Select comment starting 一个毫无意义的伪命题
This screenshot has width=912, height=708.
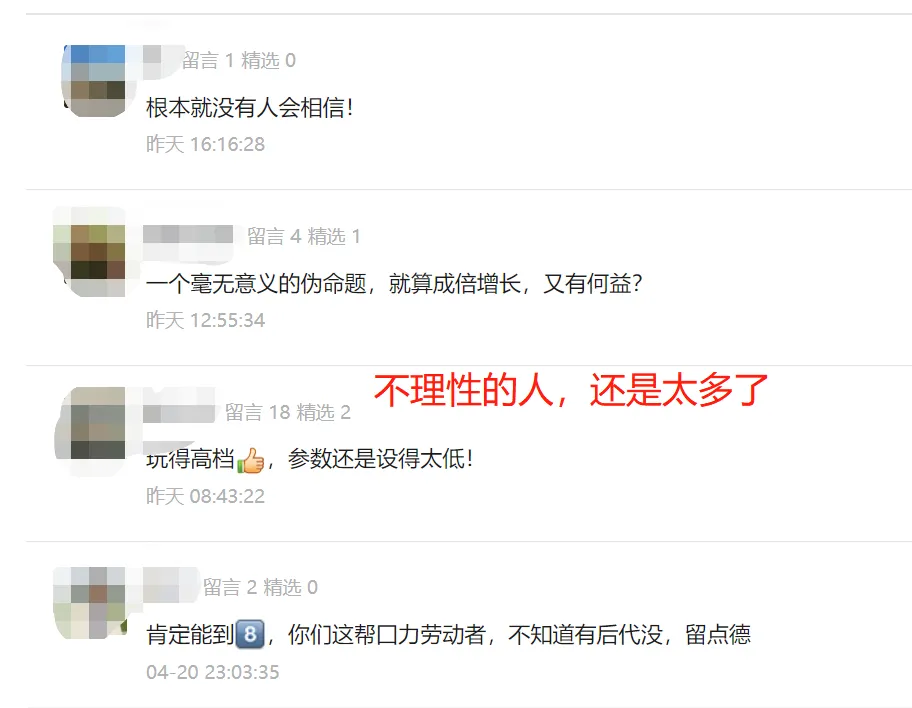[x=394, y=284]
